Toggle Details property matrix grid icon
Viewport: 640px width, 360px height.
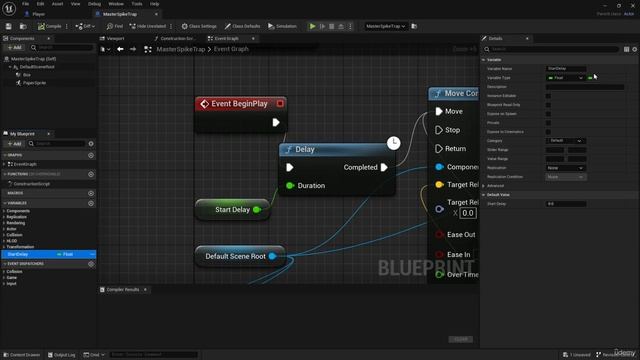pyautogui.click(x=627, y=49)
